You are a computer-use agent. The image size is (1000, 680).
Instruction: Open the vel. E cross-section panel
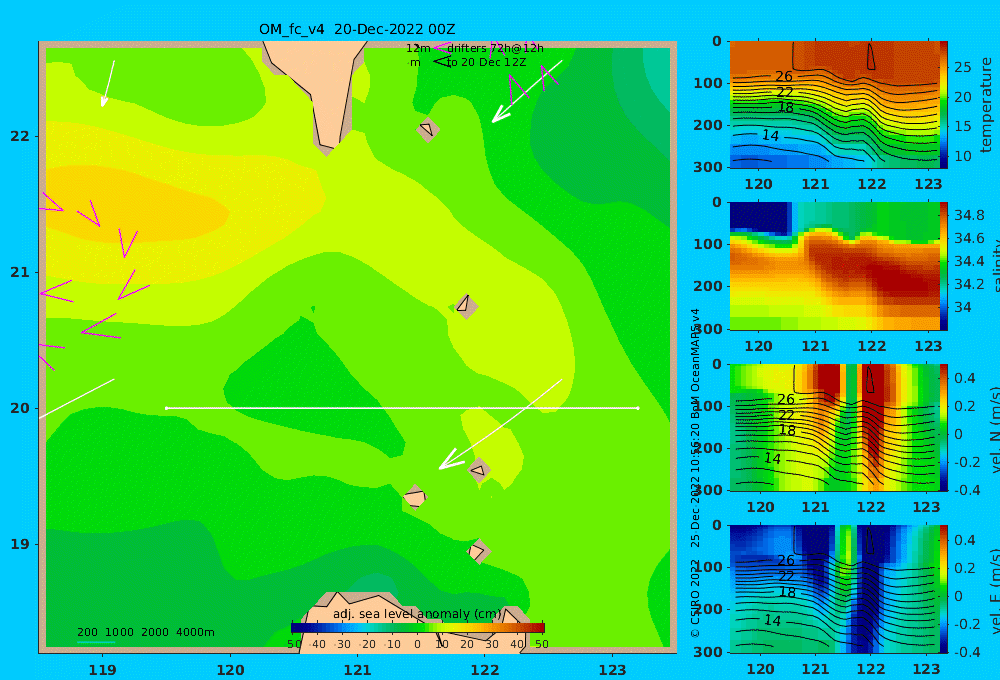tap(835, 589)
